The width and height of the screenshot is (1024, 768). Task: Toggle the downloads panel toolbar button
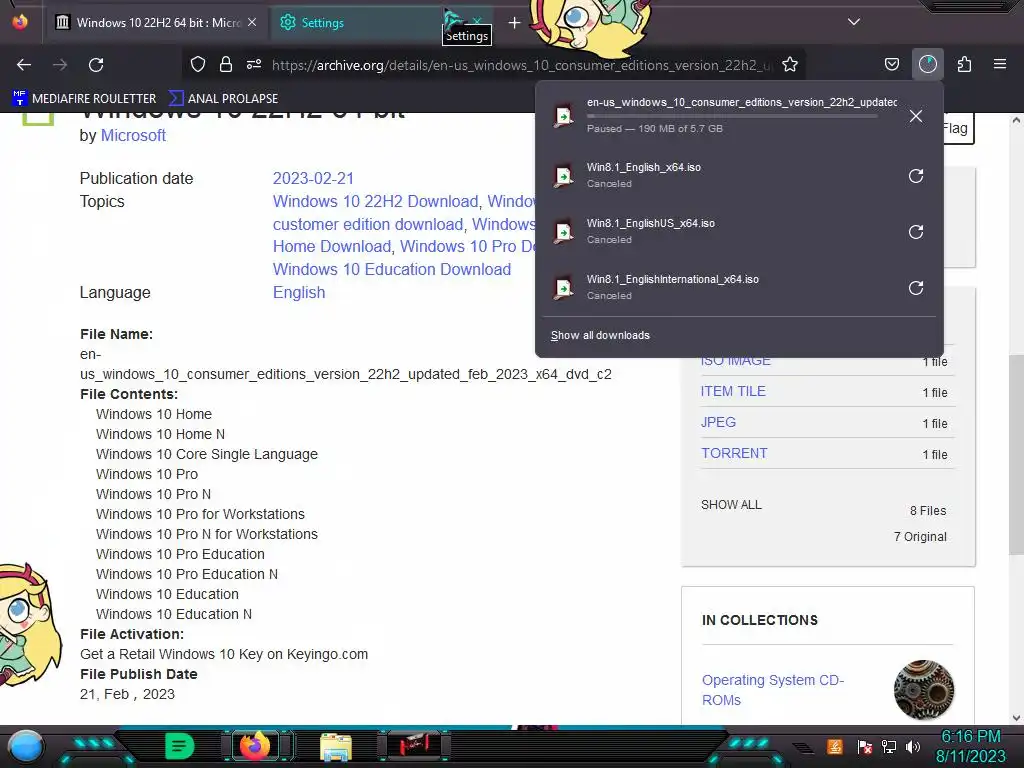tap(928, 64)
